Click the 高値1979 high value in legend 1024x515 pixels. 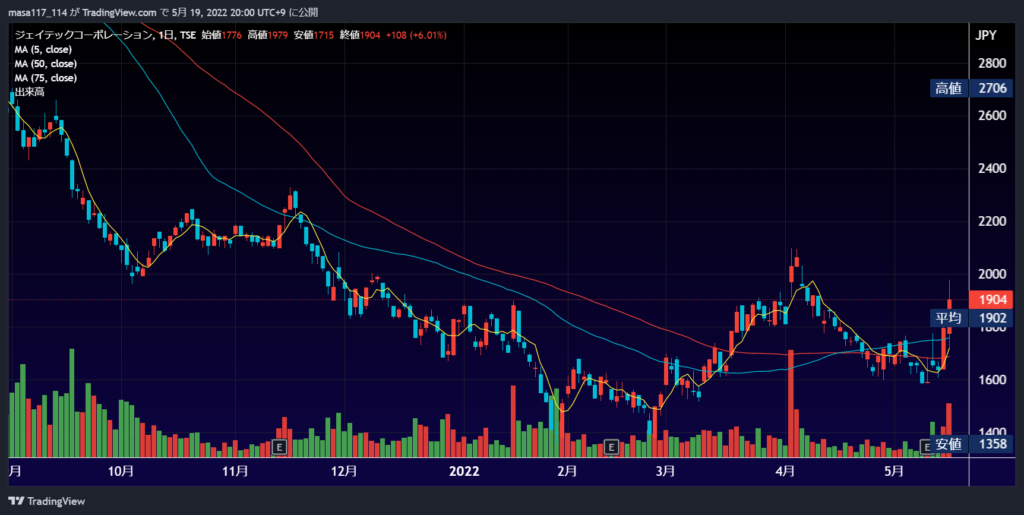pyautogui.click(x=268, y=36)
